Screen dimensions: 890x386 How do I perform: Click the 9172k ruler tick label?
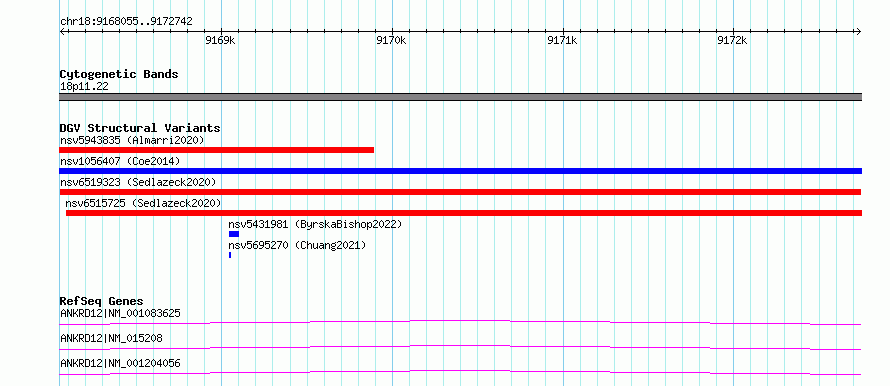coord(733,40)
